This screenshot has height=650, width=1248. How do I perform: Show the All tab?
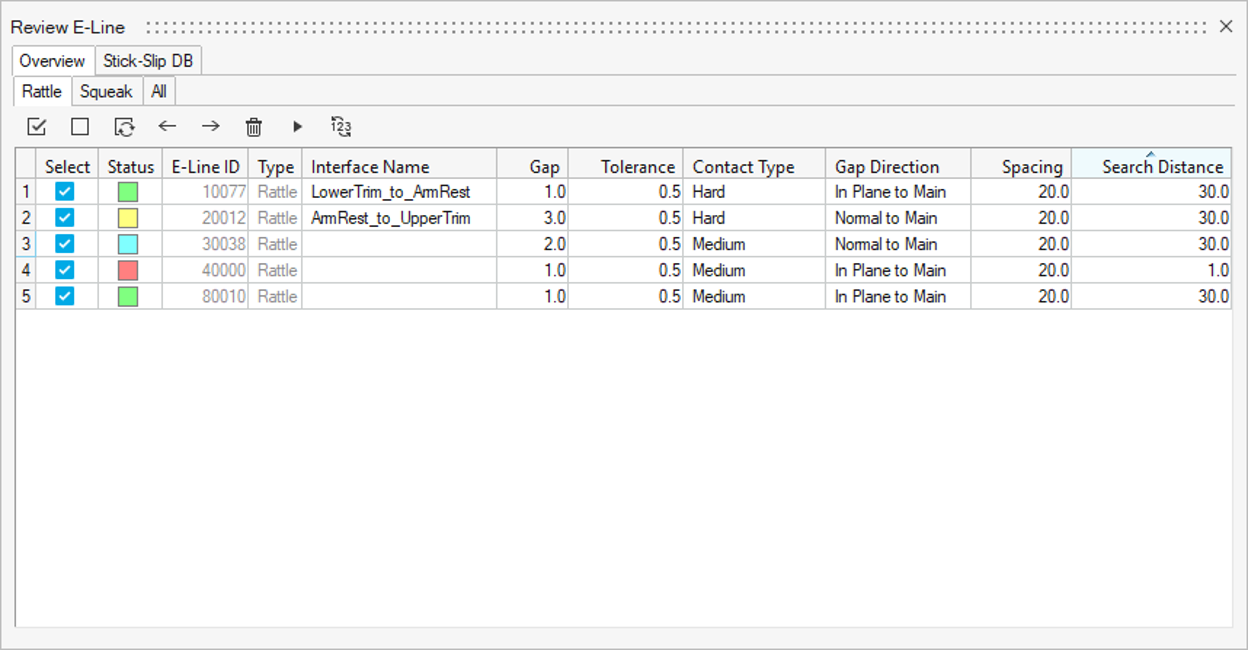click(159, 92)
